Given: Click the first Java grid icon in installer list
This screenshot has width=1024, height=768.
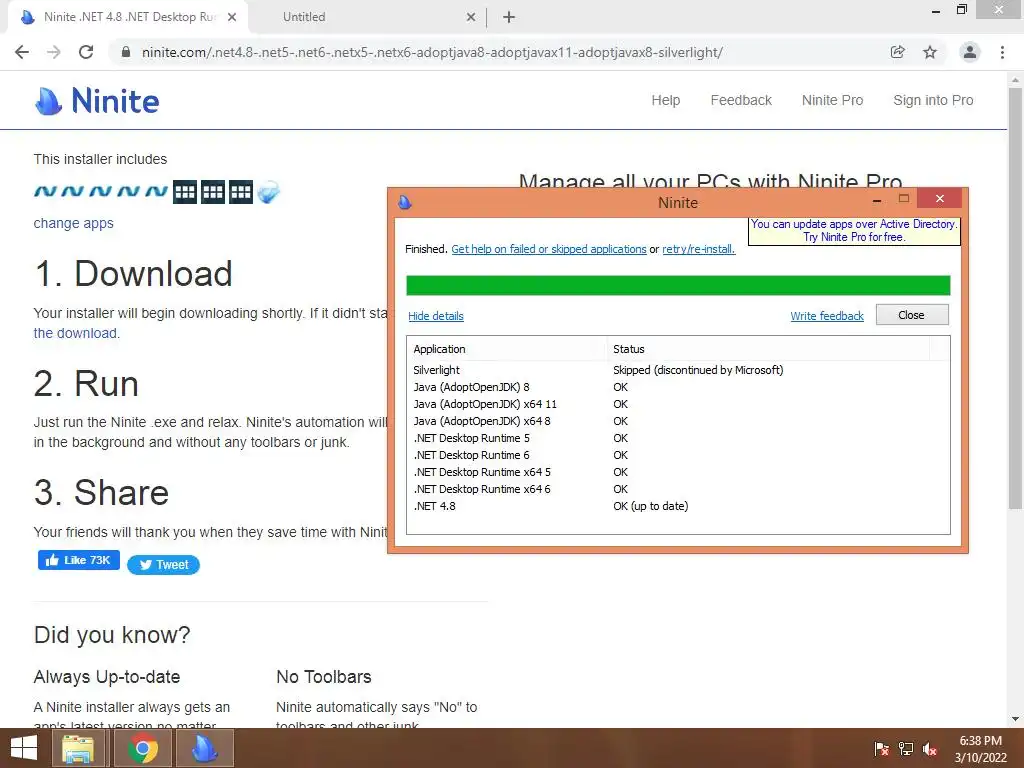Looking at the screenshot, I should tap(185, 192).
